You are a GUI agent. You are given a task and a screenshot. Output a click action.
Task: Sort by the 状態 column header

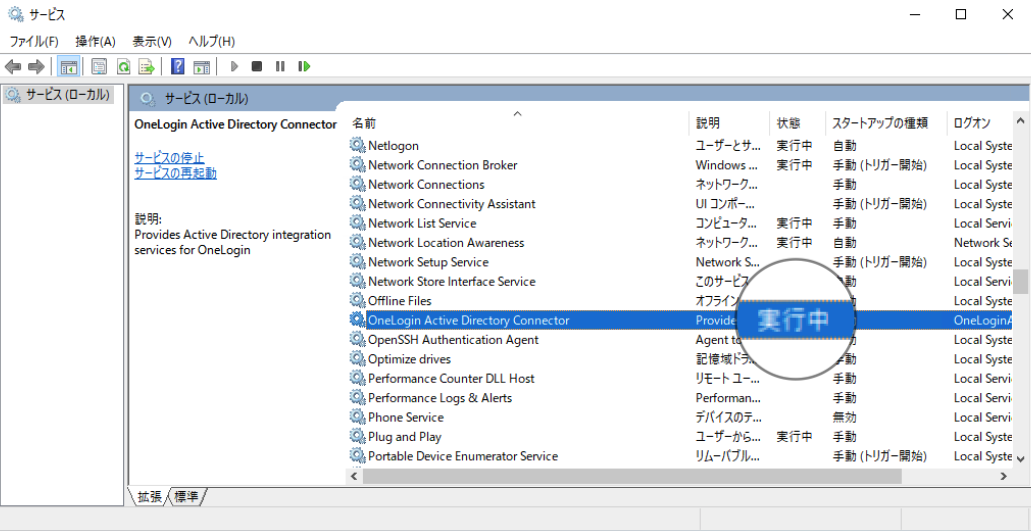(x=798, y=123)
